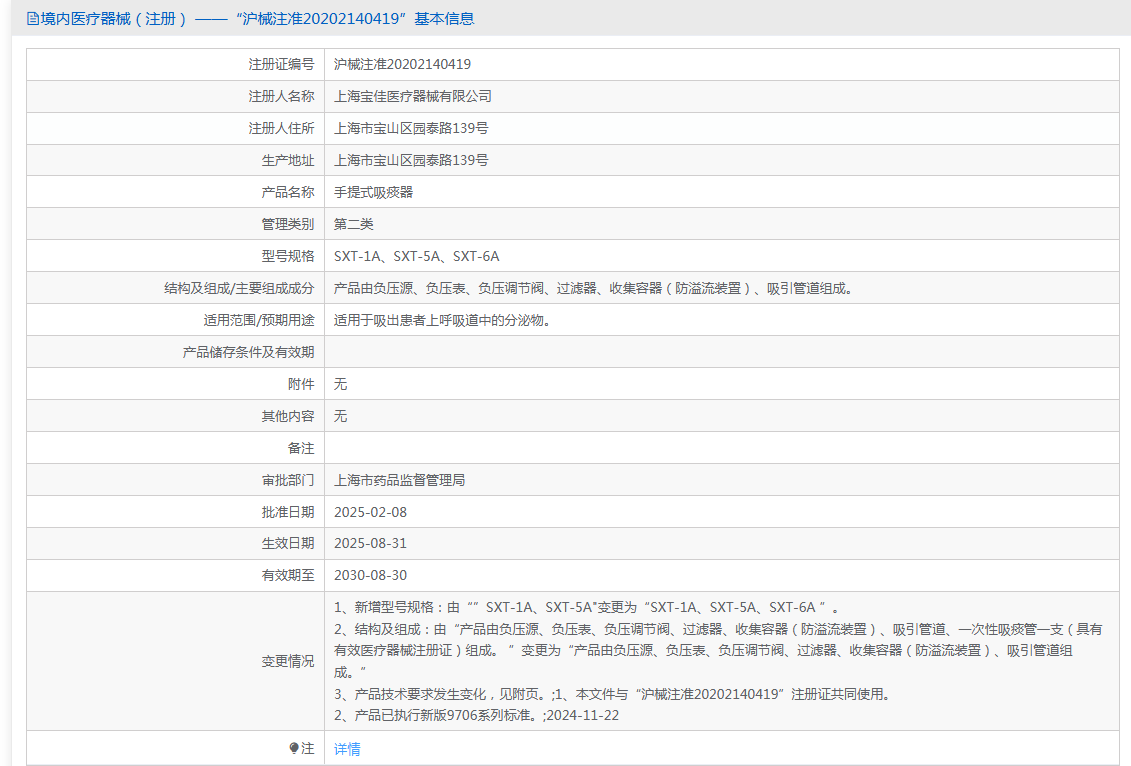This screenshot has width=1131, height=766.
Task: Select registration number 沪械注准20202140419 value
Action: pos(402,64)
